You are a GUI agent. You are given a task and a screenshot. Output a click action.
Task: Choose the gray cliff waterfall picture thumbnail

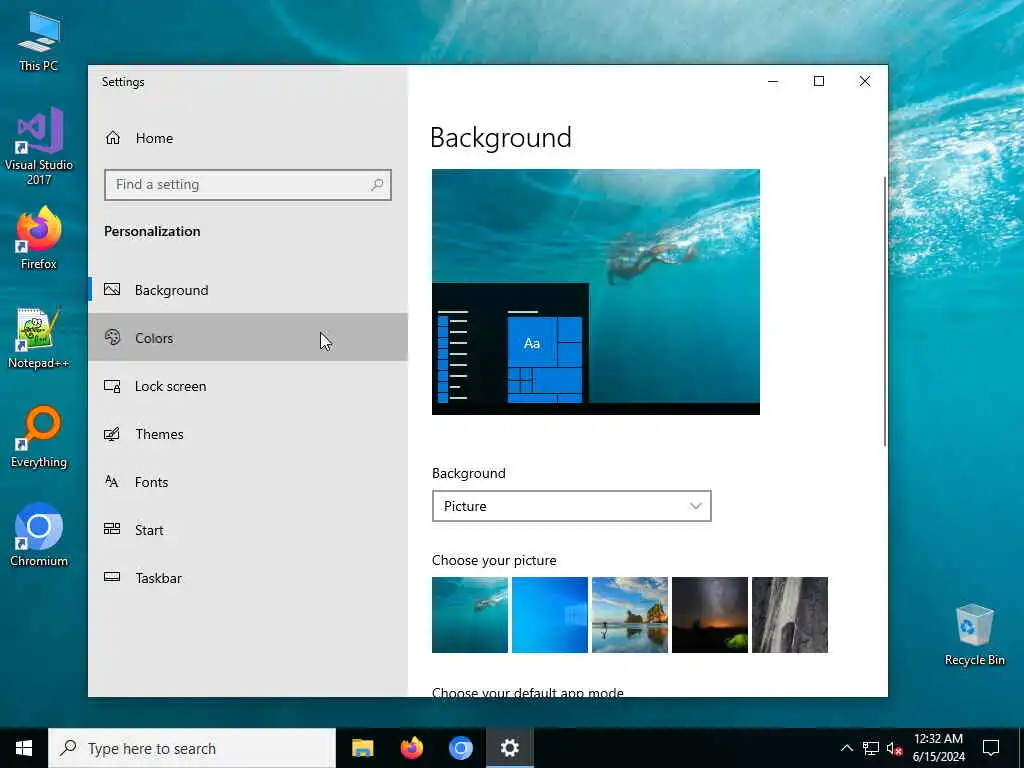tap(790, 615)
